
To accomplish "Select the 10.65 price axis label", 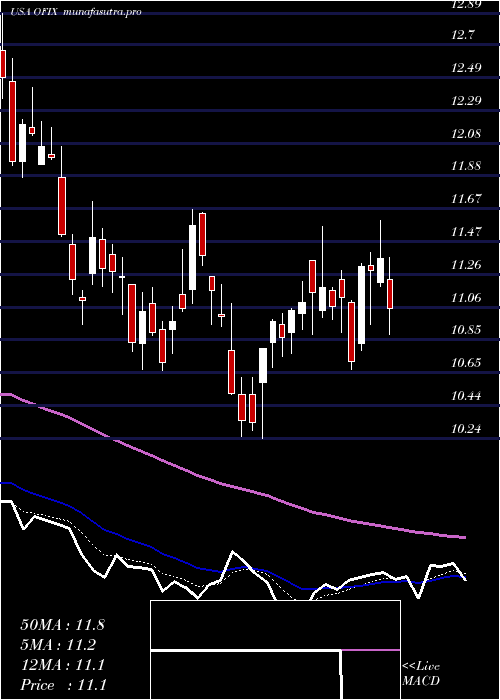I will [467, 362].
